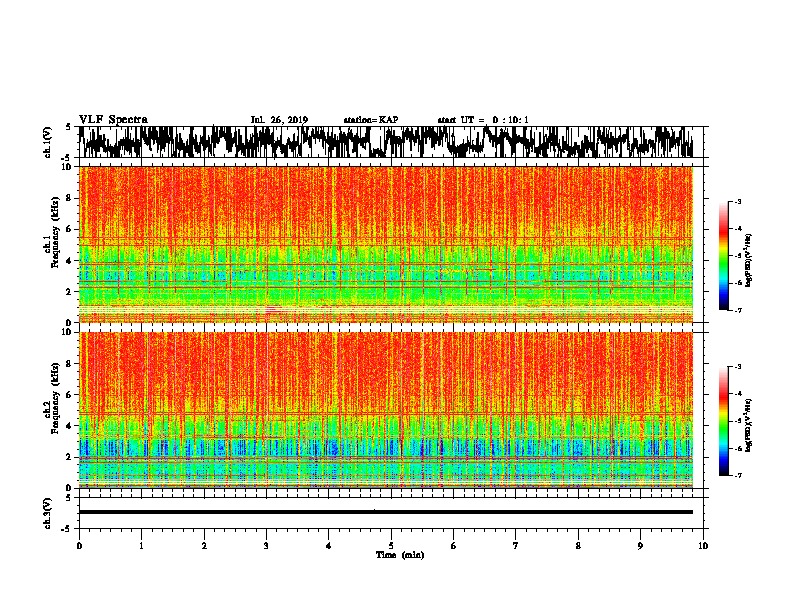Image resolution: width=792 pixels, height=612 pixels.
Task: Click the "2" tick on the time axis
Action: click(x=204, y=546)
